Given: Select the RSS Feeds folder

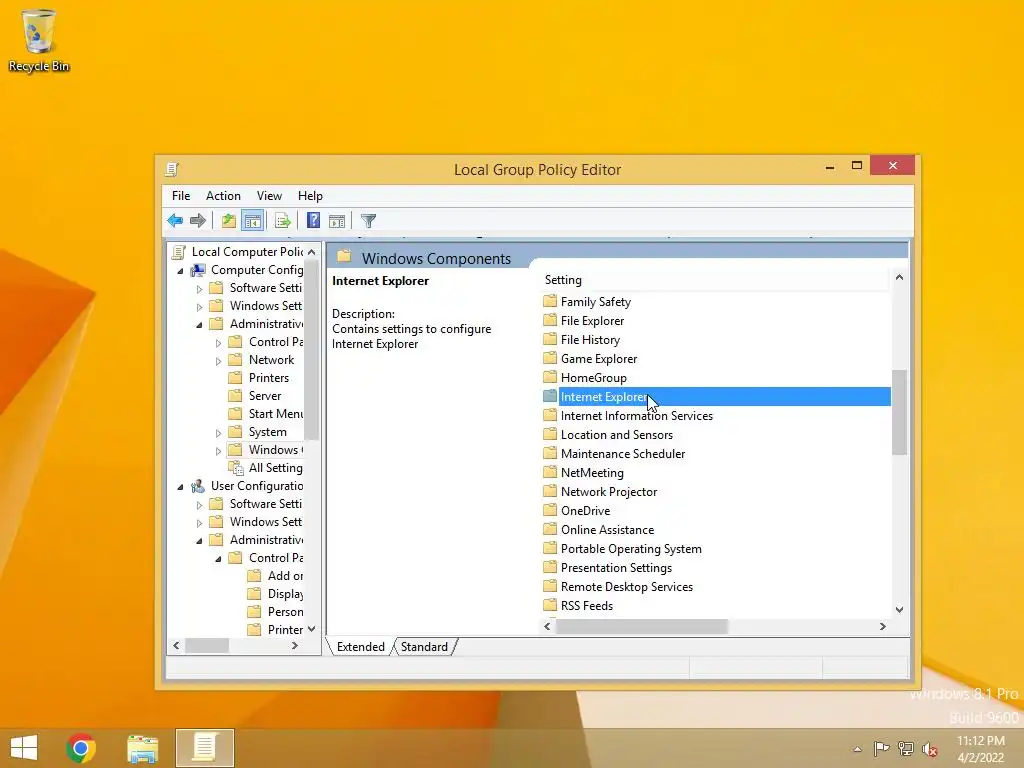Looking at the screenshot, I should pyautogui.click(x=587, y=605).
